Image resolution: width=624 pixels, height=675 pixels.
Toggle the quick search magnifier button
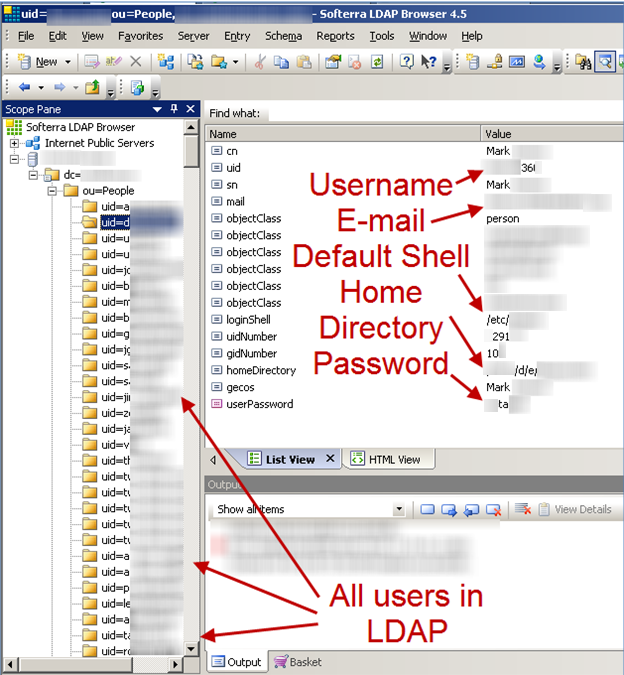point(605,62)
